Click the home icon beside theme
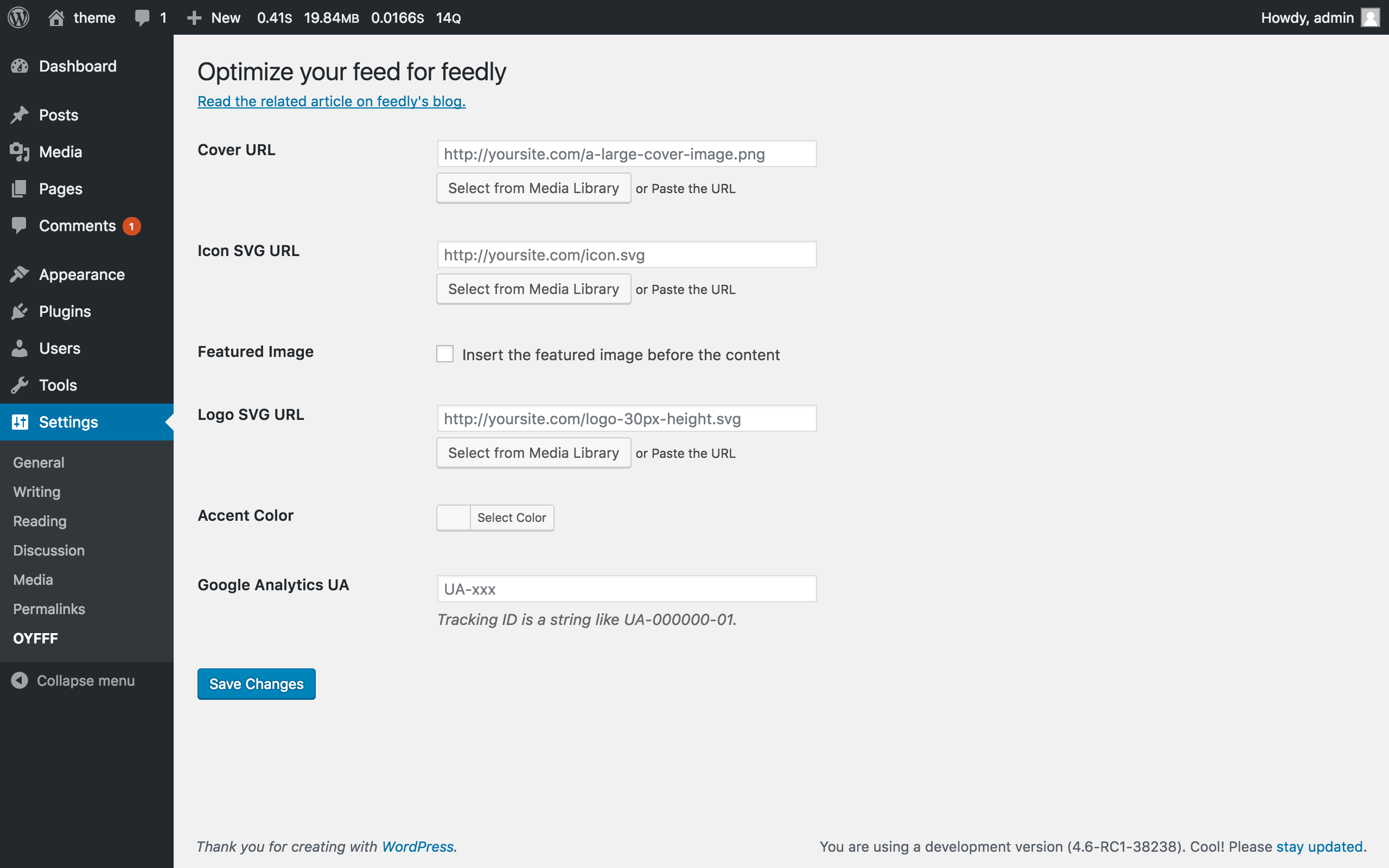Image resolution: width=1389 pixels, height=868 pixels. 56,17
